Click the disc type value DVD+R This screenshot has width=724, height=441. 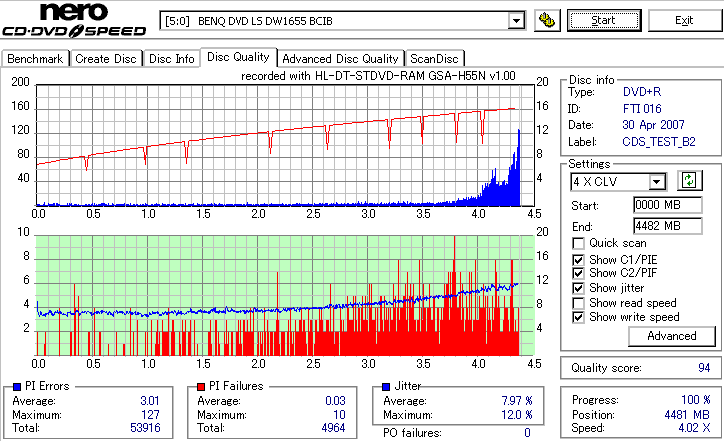(642, 92)
